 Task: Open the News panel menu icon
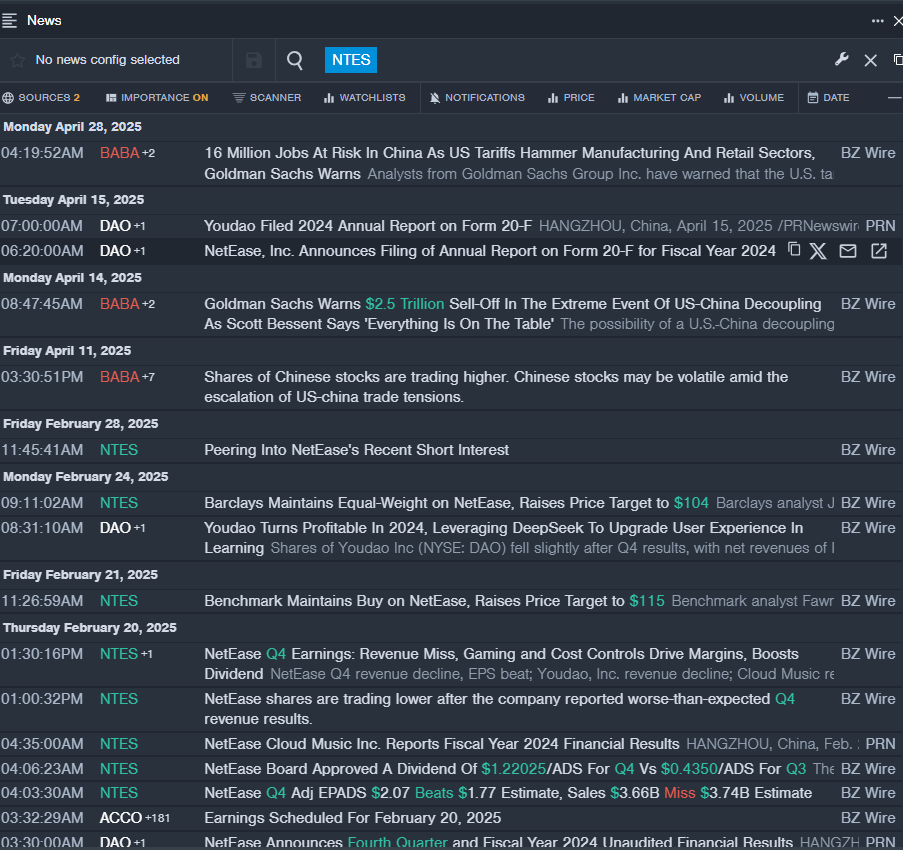click(9, 21)
